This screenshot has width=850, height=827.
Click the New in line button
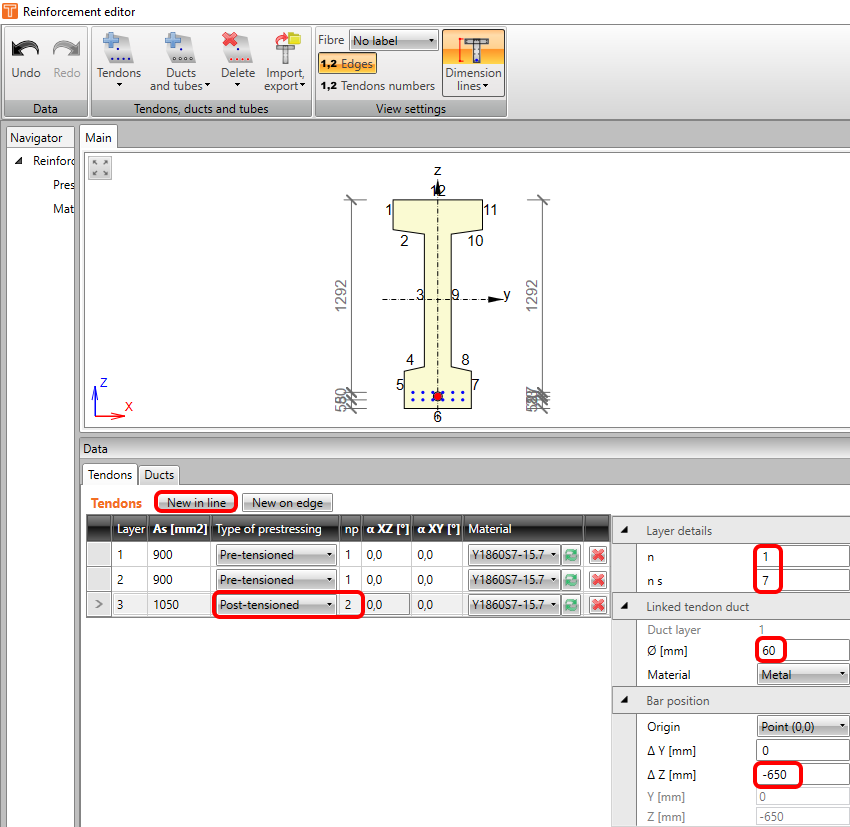pos(196,503)
